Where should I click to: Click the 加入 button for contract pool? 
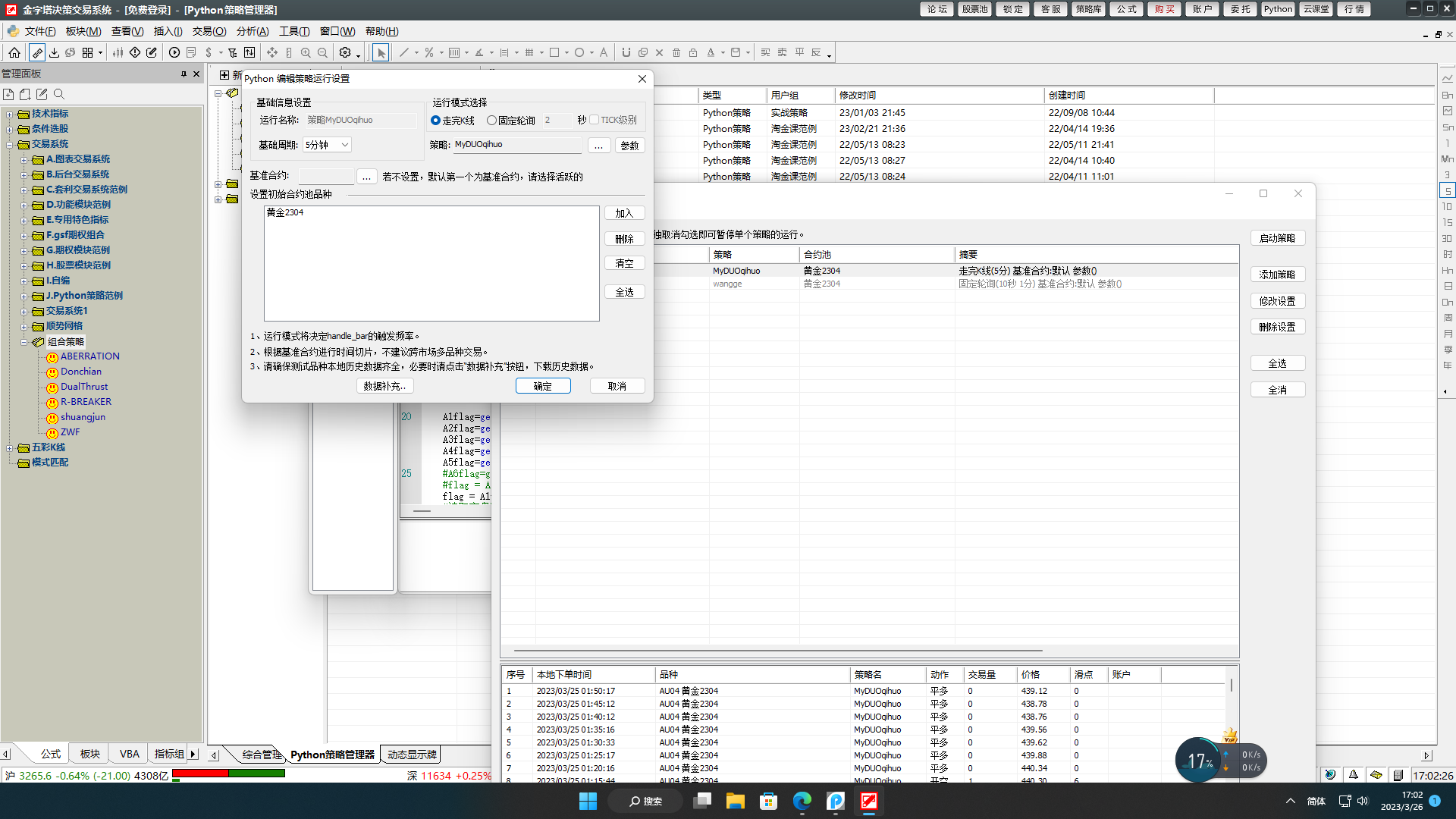pos(624,214)
